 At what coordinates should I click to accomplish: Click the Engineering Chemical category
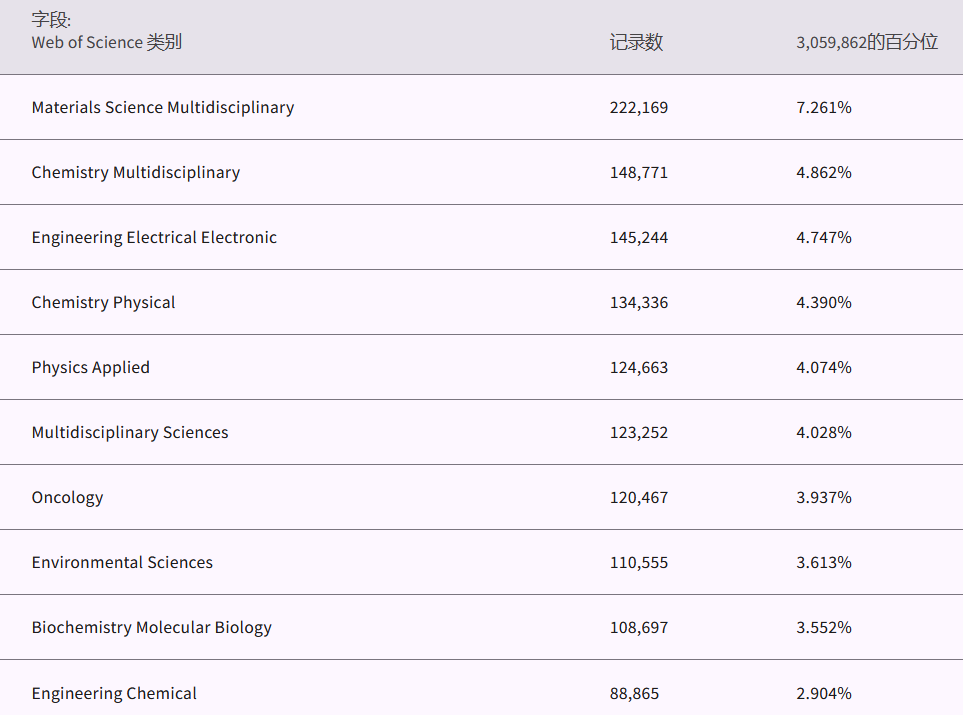pos(114,693)
